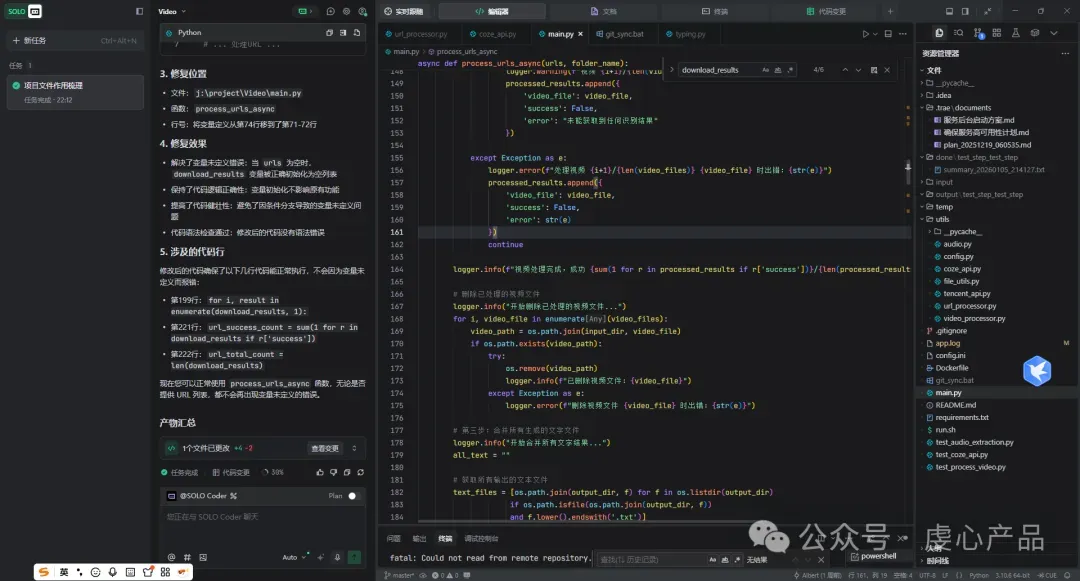Give thumbs up to the response

[x=320, y=472]
